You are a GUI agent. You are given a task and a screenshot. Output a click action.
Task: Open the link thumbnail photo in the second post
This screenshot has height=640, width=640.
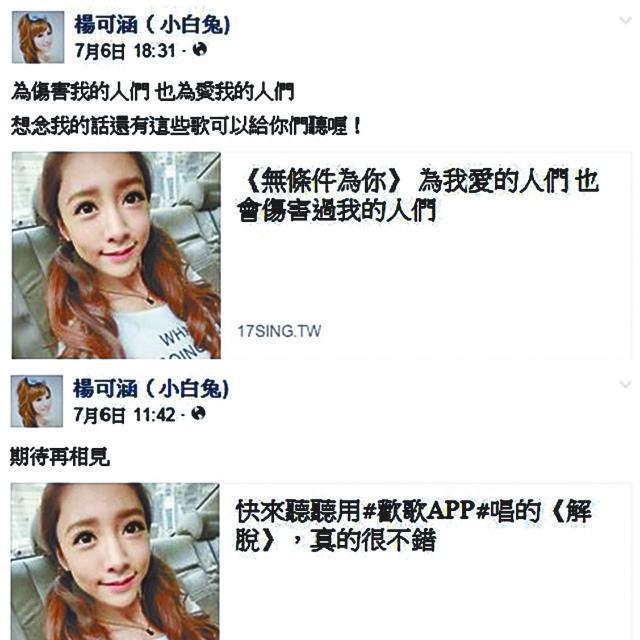115,561
